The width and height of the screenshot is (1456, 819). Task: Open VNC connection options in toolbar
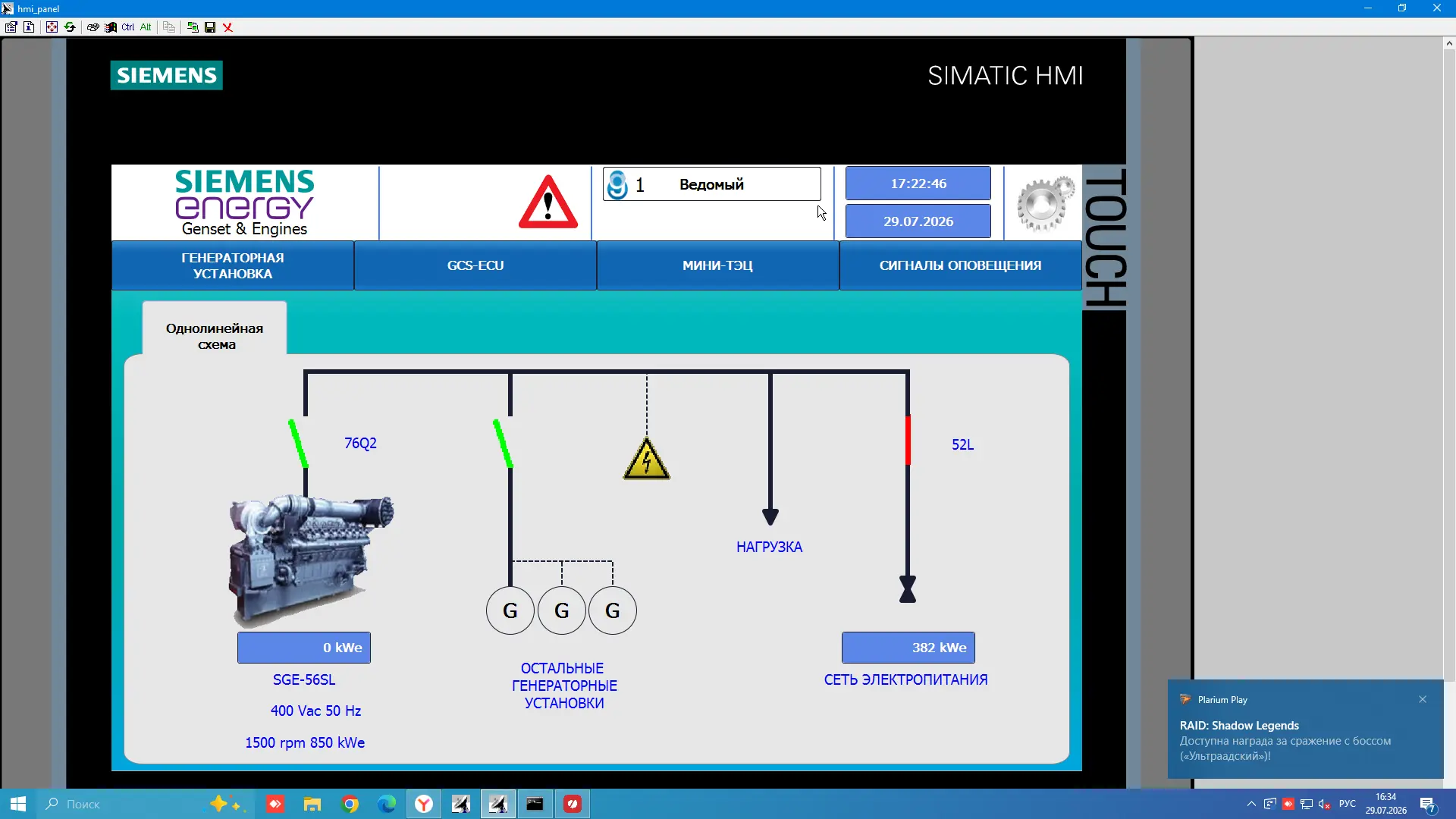tap(11, 27)
